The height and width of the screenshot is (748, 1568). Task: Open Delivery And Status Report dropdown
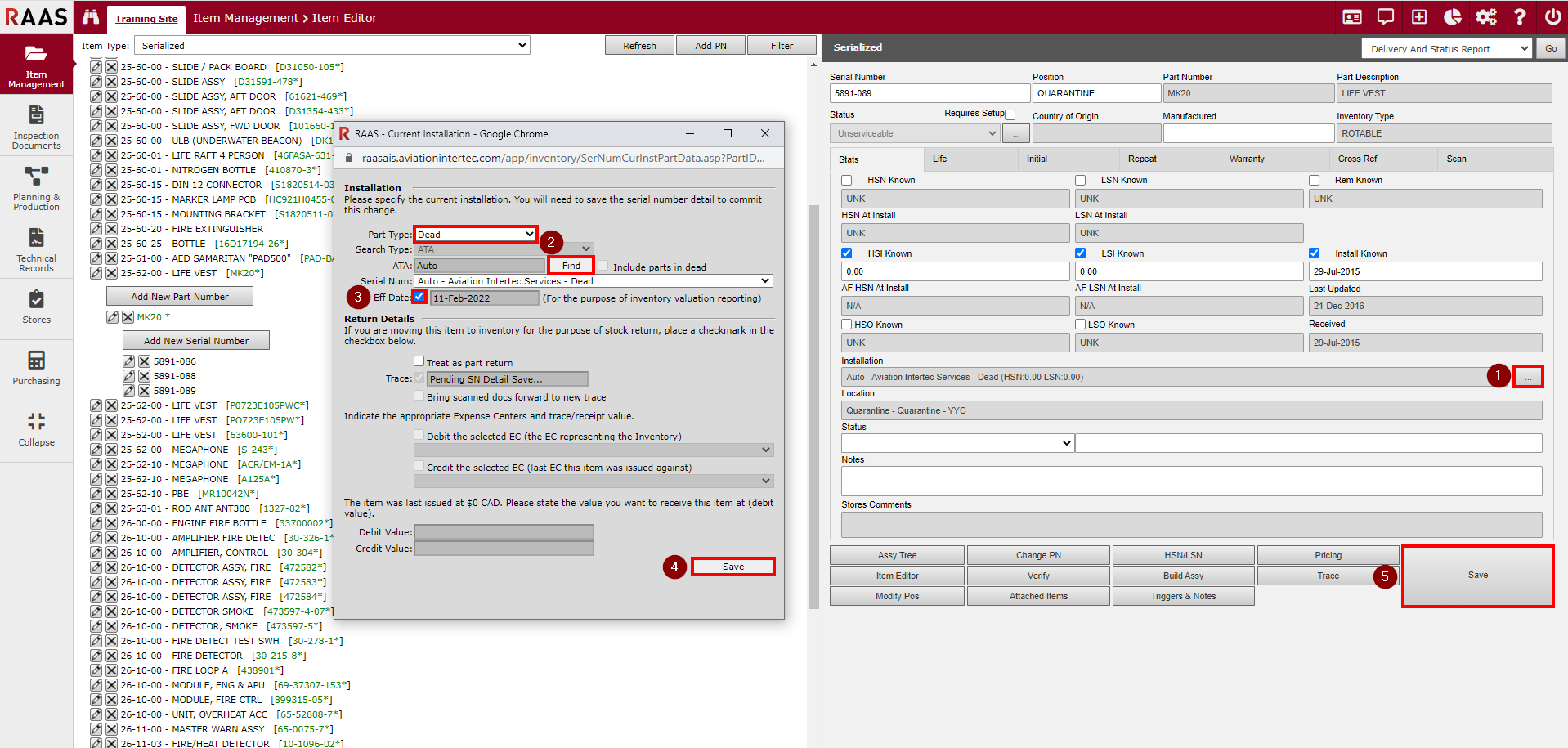click(x=1445, y=49)
